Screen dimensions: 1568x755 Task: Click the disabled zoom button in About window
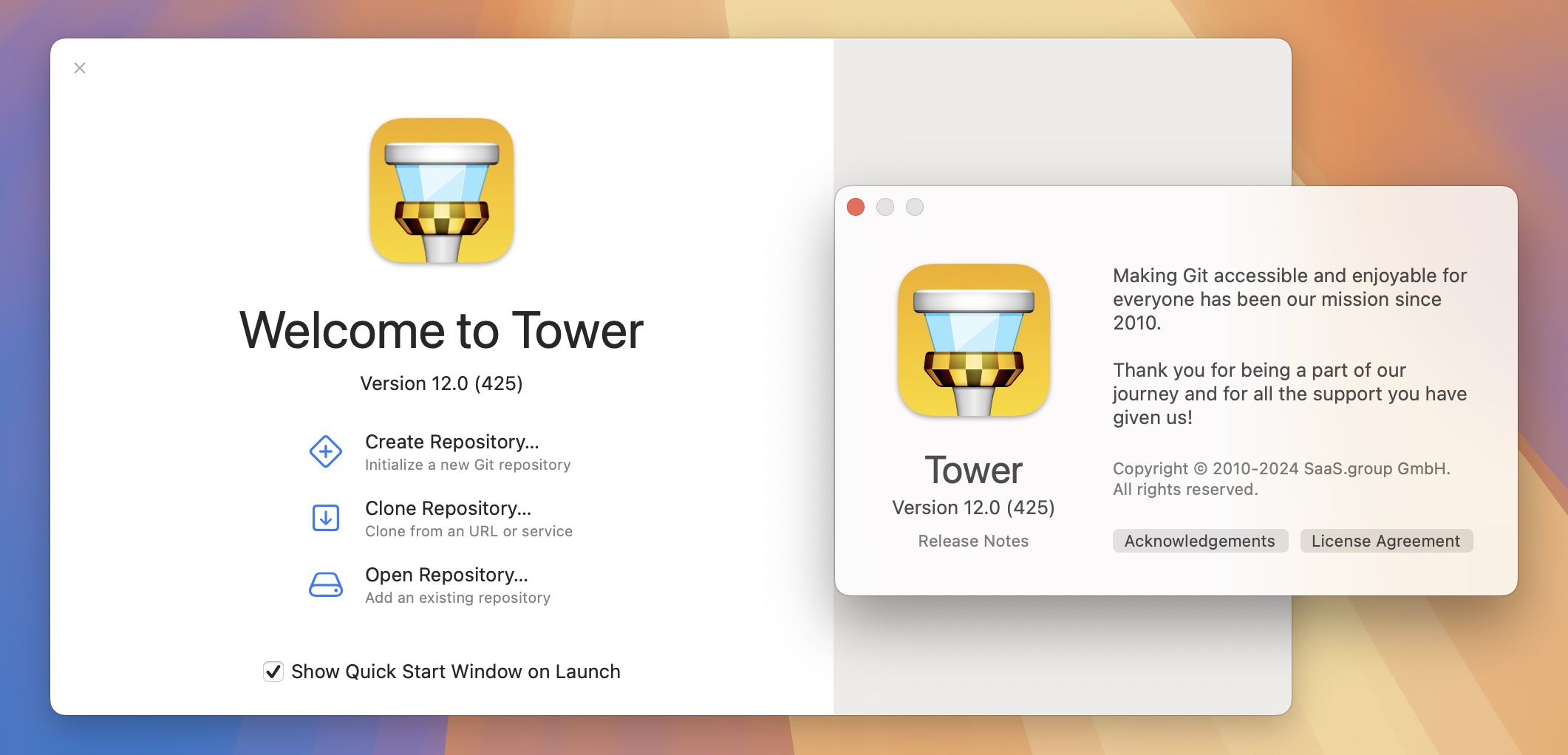pos(915,207)
